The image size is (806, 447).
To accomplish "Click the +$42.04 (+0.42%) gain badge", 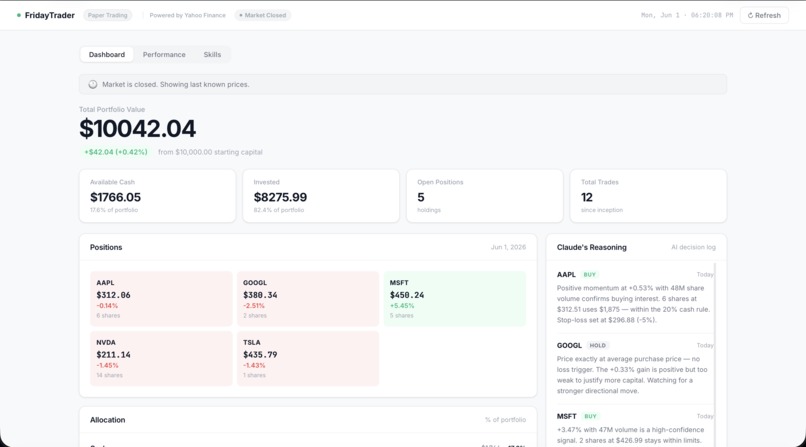I will [x=116, y=152].
